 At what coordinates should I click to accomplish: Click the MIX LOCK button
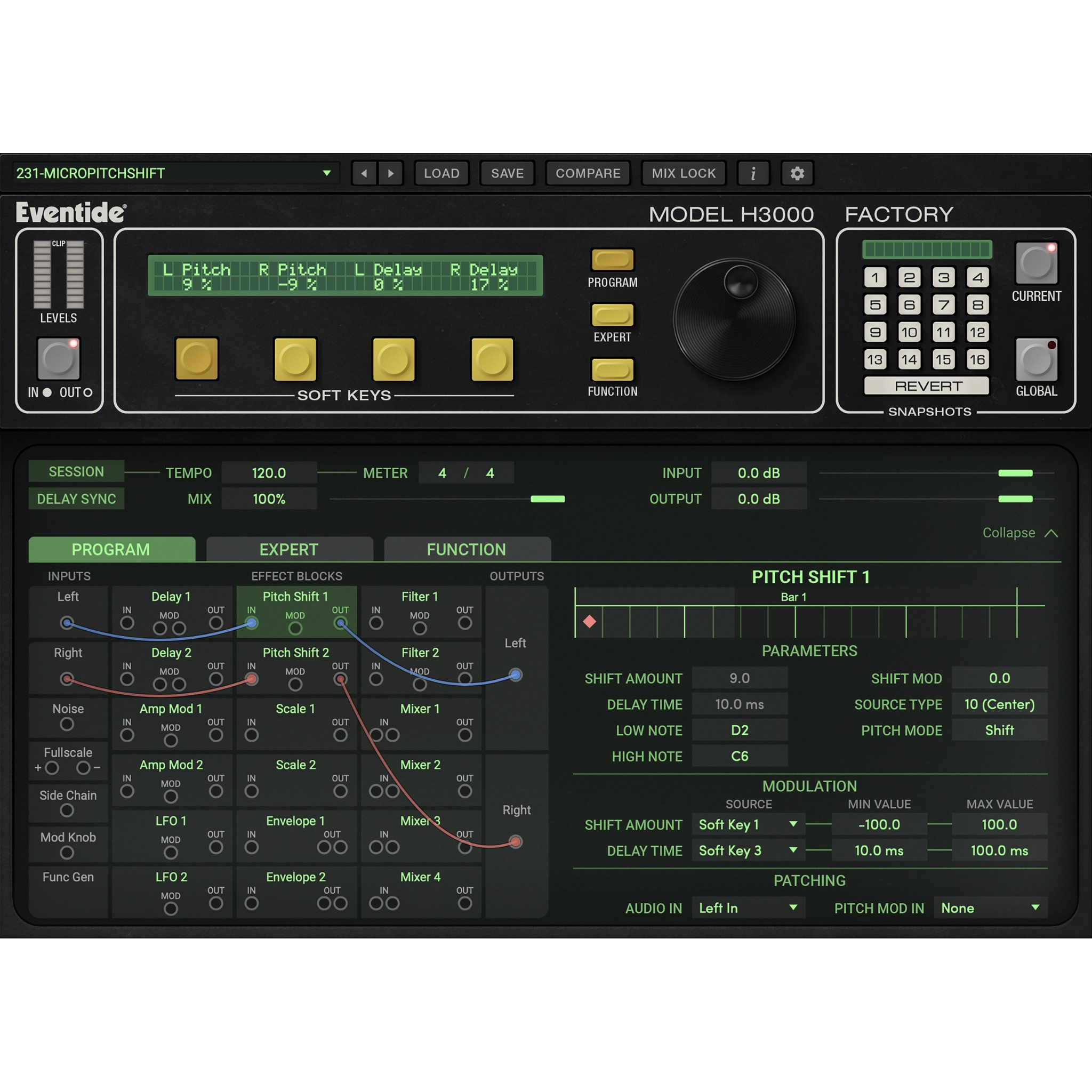tap(684, 173)
